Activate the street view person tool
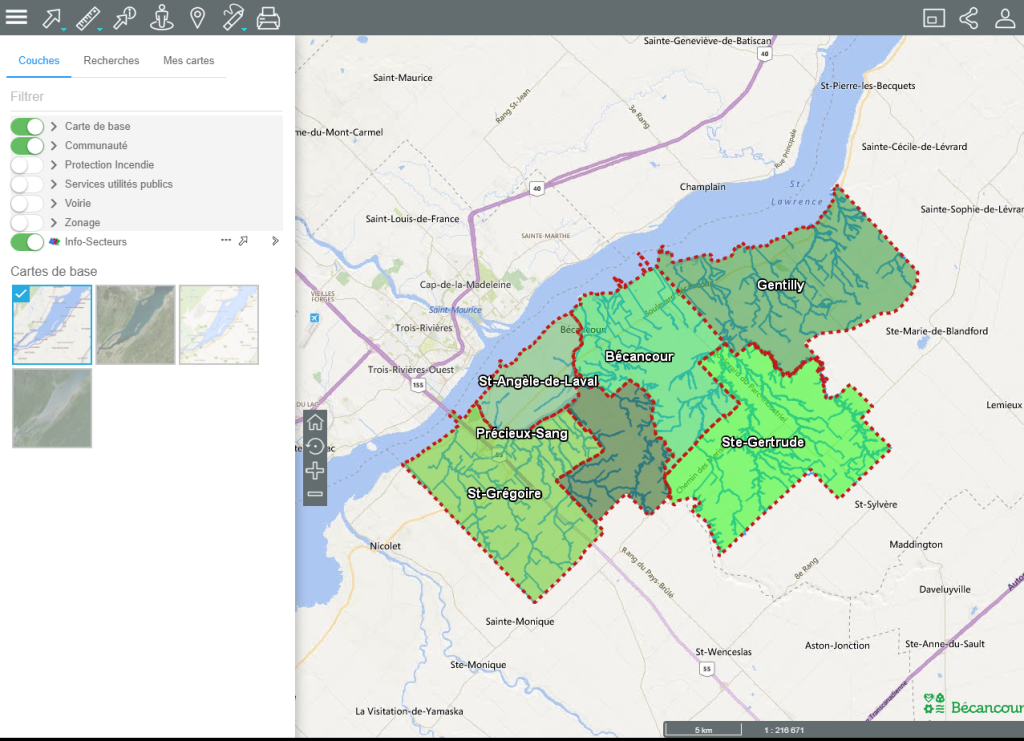 pos(162,17)
